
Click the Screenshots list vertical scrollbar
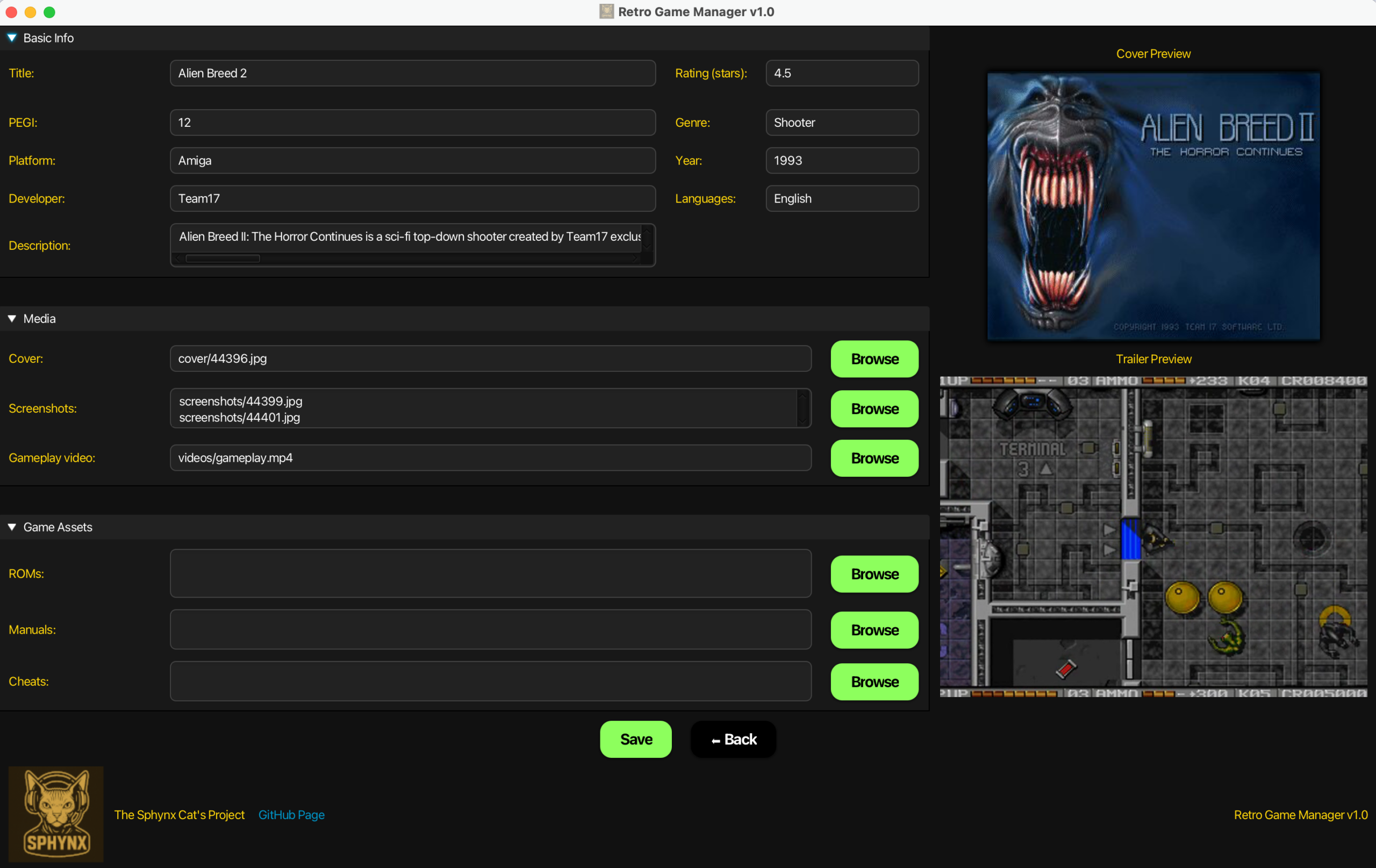click(x=802, y=408)
